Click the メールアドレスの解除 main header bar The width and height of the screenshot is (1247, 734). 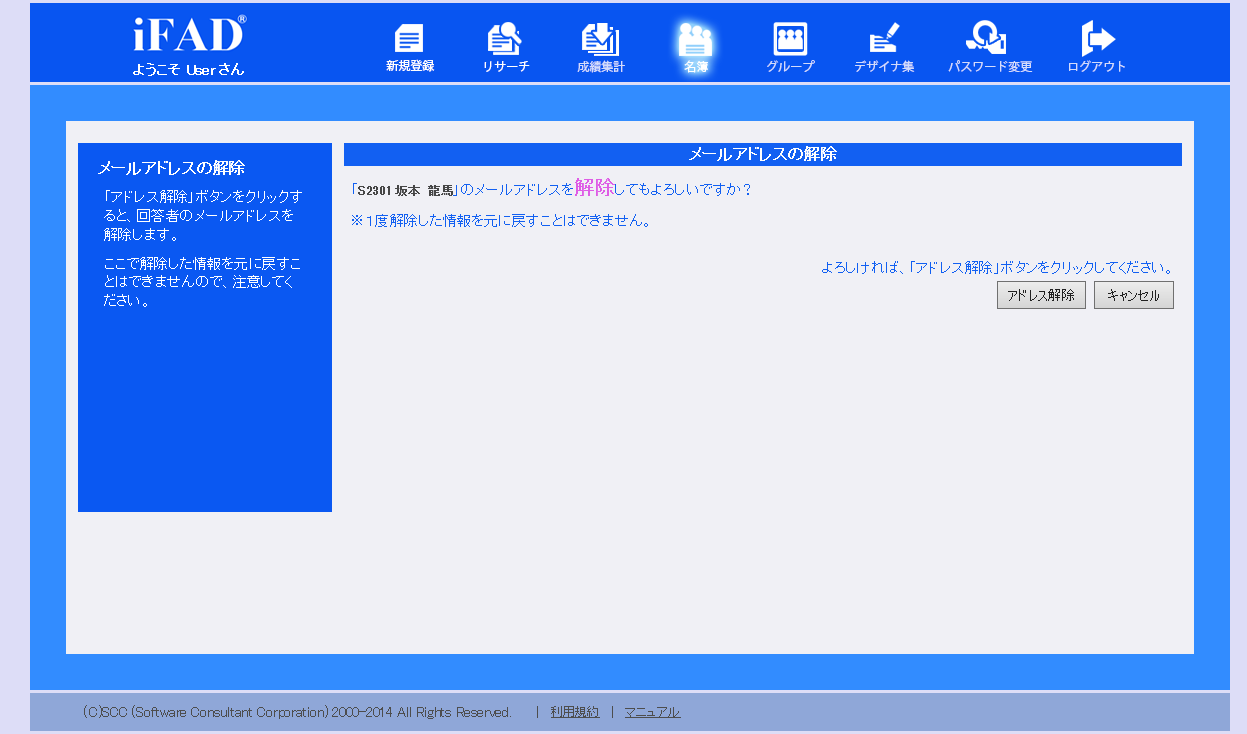click(763, 154)
